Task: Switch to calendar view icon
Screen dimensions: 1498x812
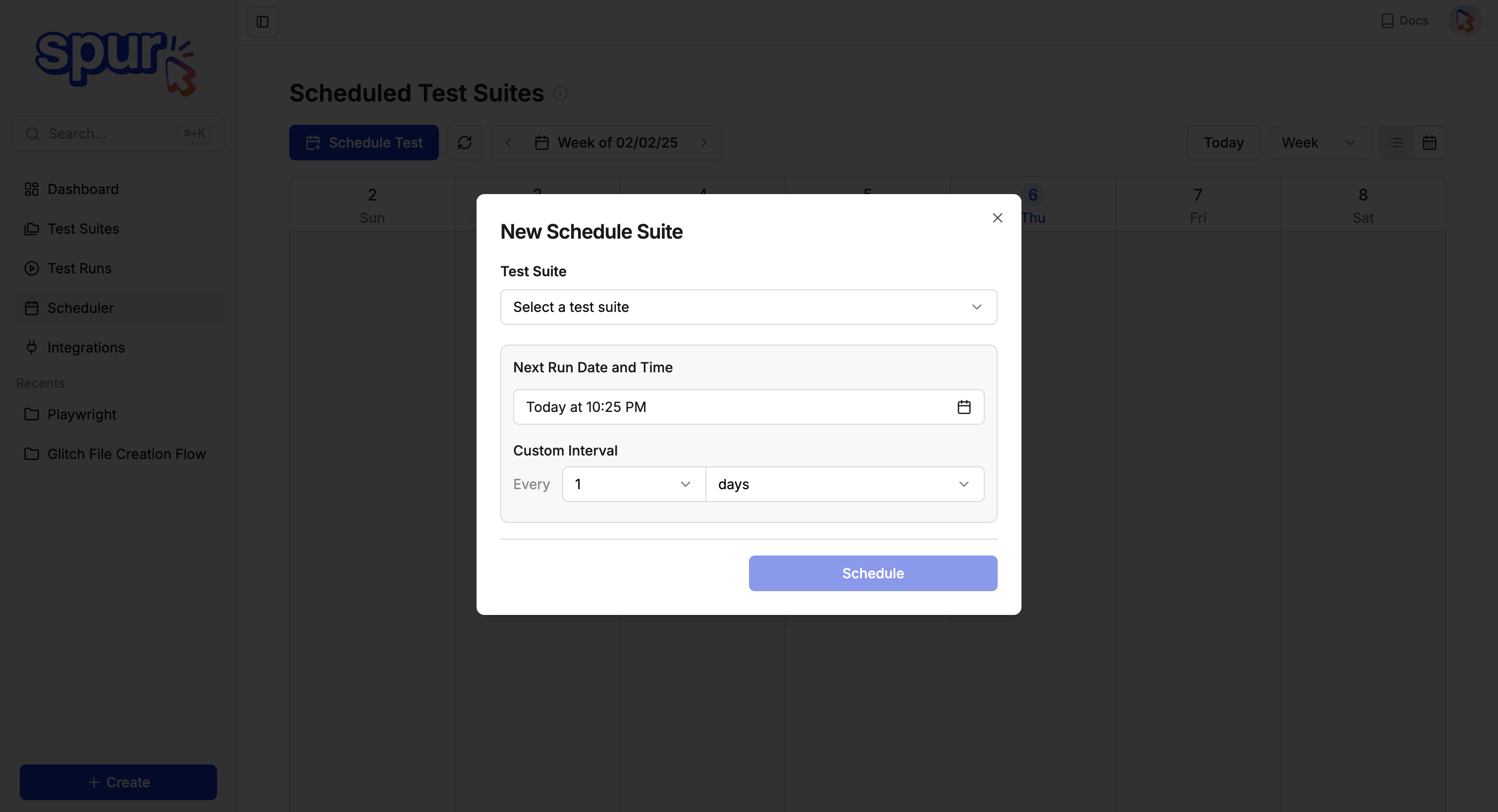Action: tap(1429, 143)
